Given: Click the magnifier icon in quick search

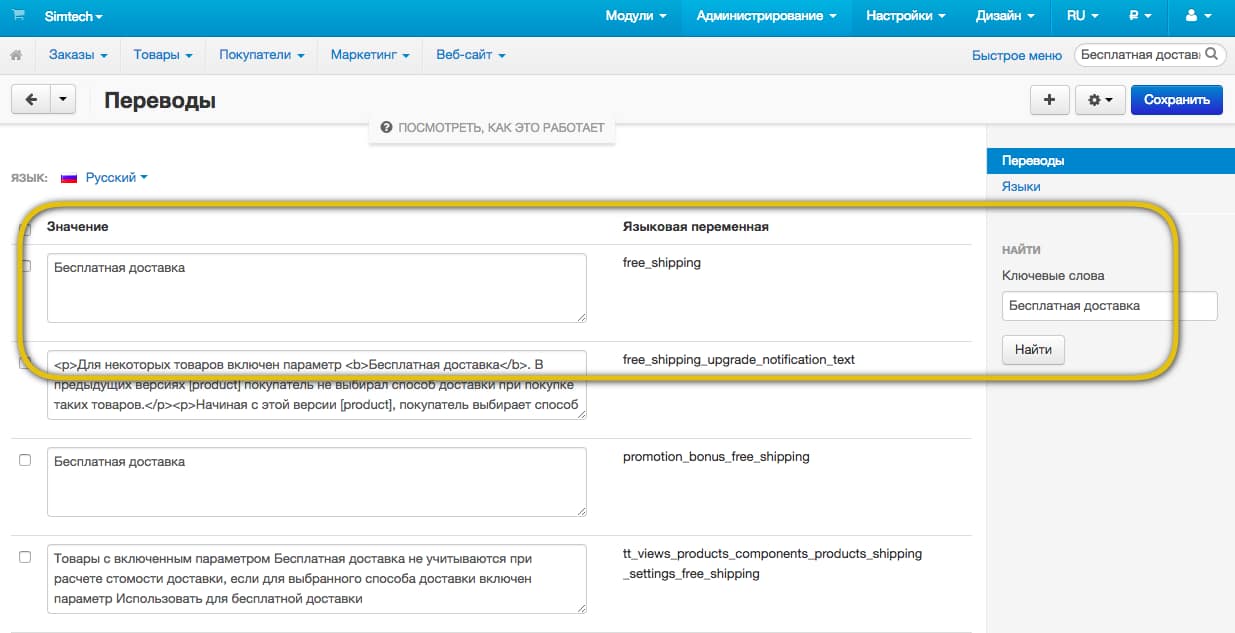Looking at the screenshot, I should coord(1211,55).
